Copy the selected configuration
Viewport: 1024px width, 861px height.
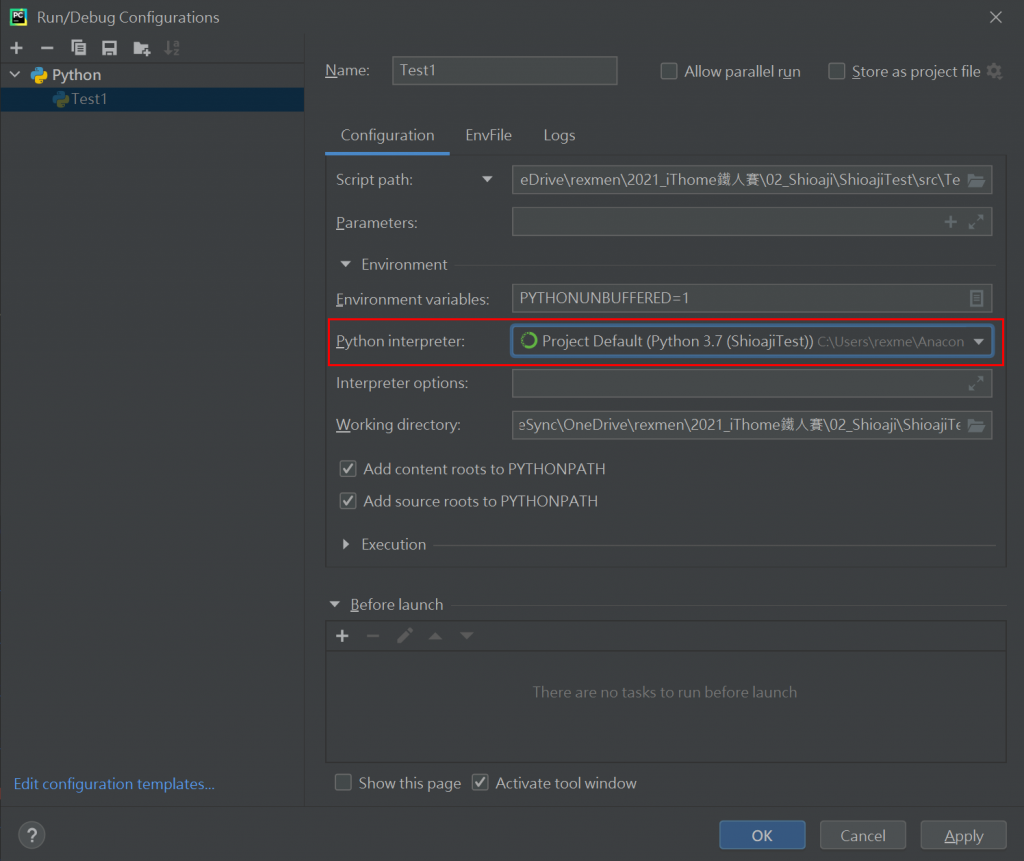(78, 48)
